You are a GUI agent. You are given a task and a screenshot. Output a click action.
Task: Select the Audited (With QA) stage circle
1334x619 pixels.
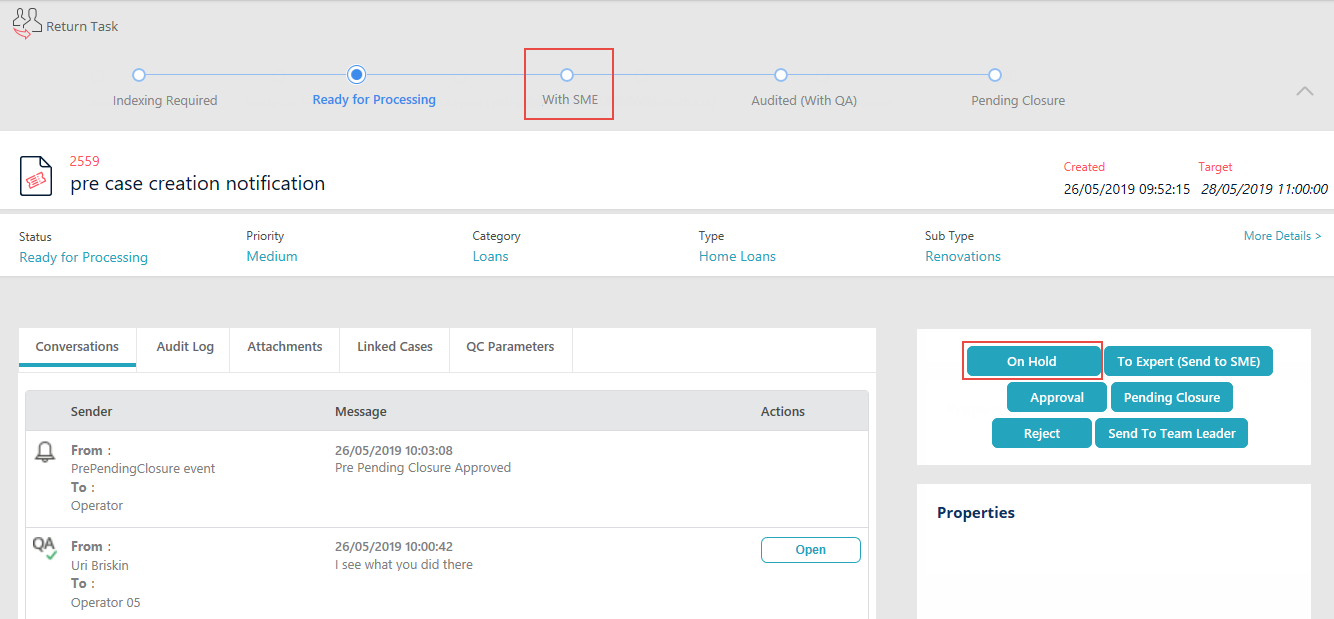point(781,75)
